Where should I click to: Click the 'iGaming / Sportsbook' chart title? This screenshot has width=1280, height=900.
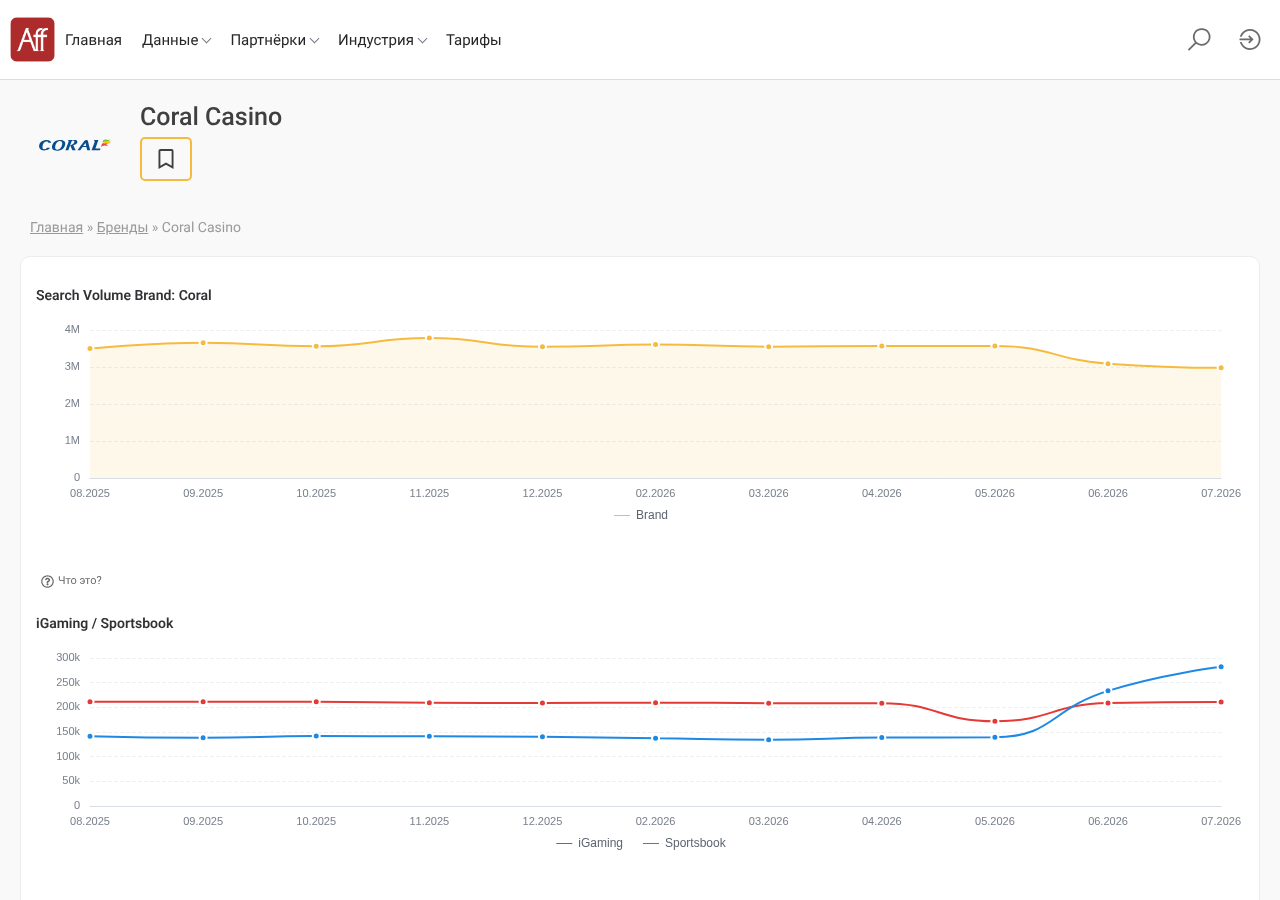point(105,623)
